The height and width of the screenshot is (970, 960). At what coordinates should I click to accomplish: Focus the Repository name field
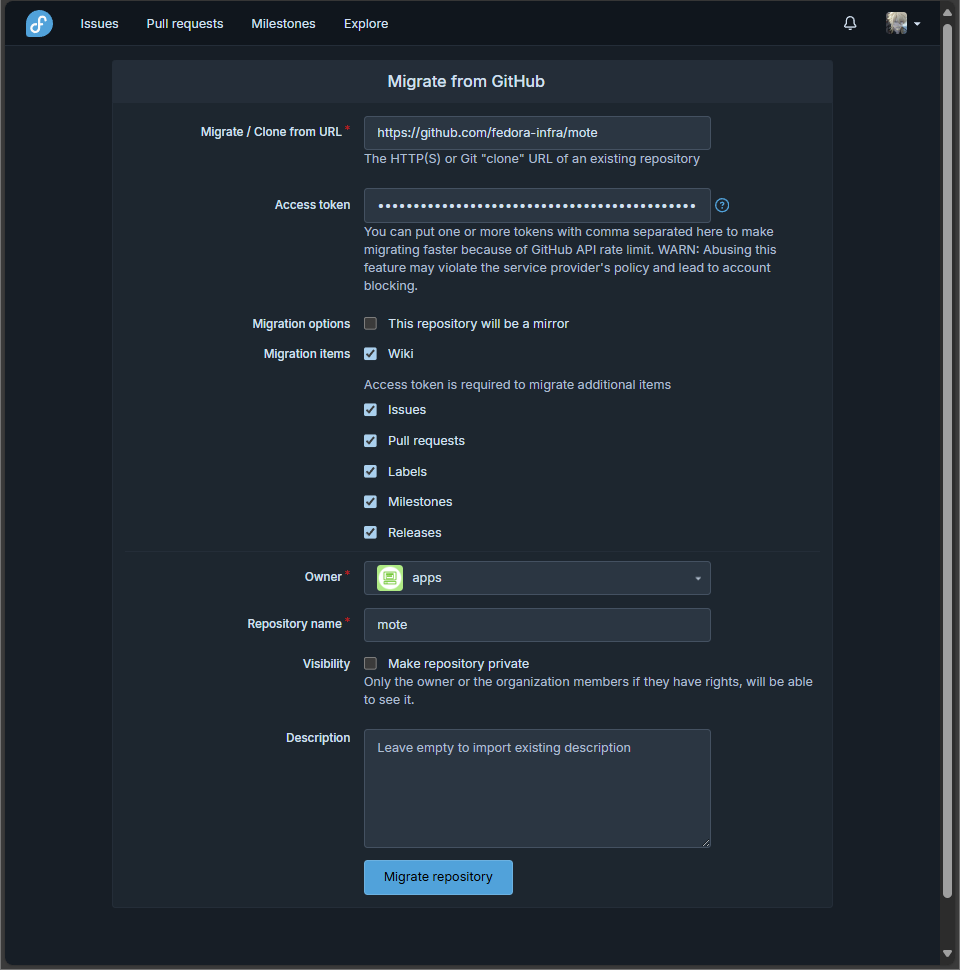[537, 625]
